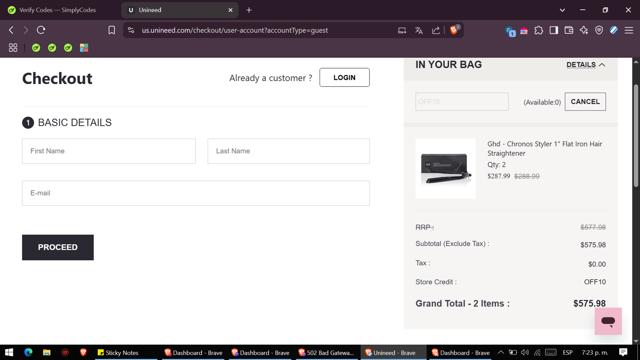Click the address bar URL

pyautogui.click(x=235, y=30)
